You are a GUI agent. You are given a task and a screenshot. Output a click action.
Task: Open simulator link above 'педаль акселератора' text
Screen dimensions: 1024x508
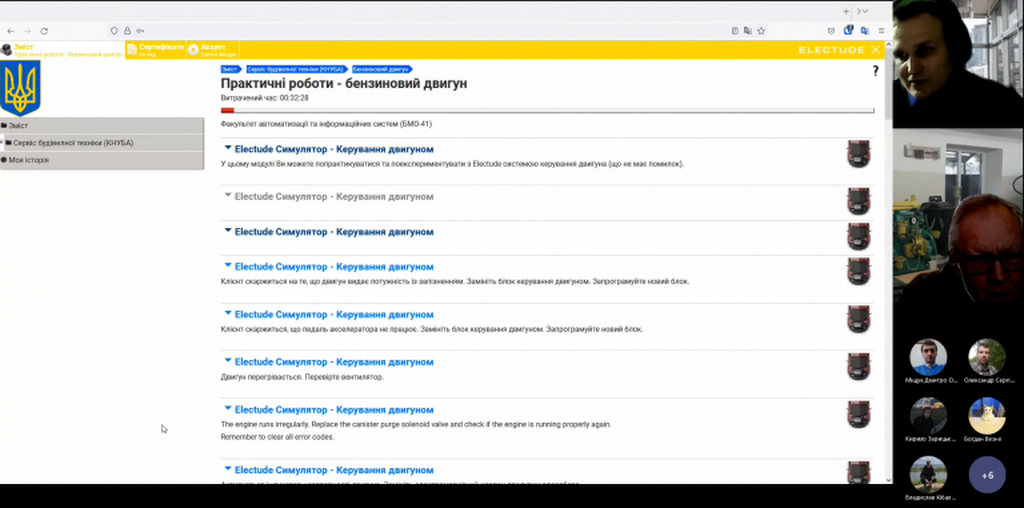point(334,314)
